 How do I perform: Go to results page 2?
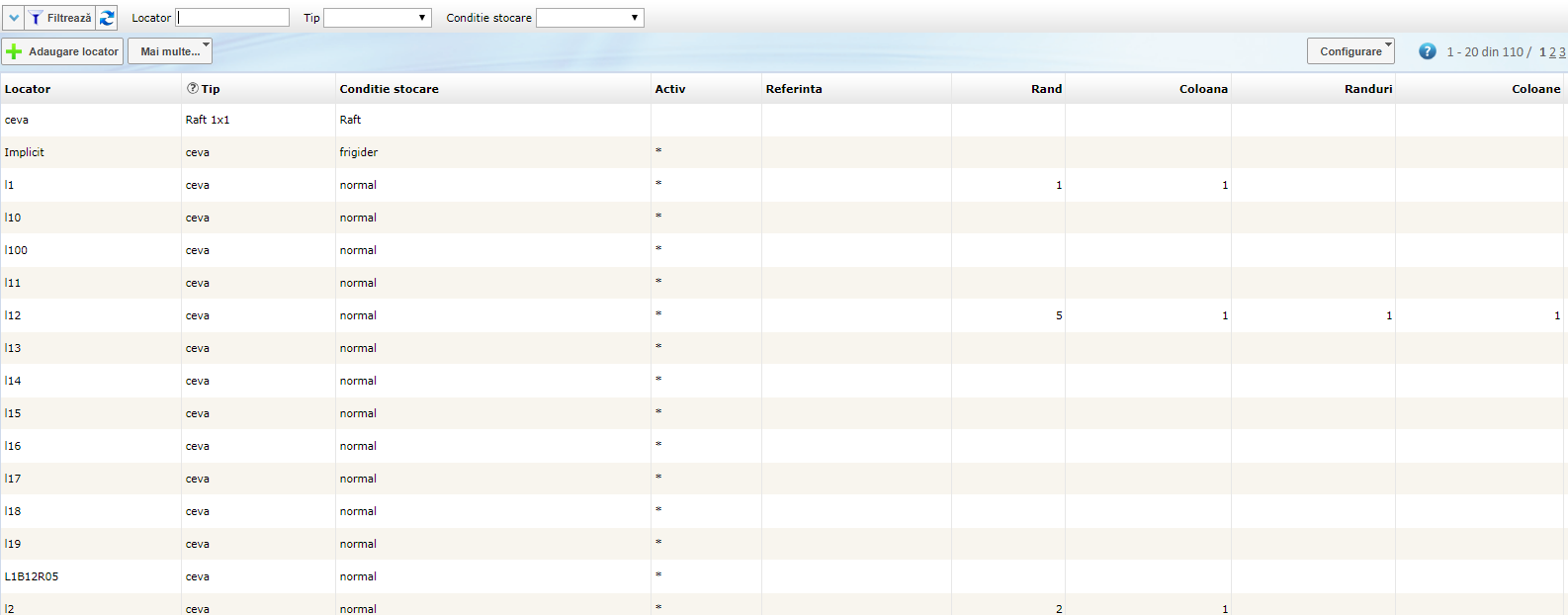pyautogui.click(x=1552, y=52)
